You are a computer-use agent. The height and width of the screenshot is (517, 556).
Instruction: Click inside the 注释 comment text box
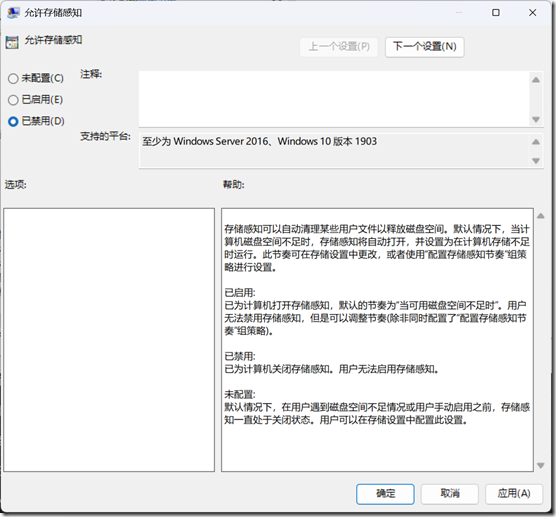click(x=333, y=99)
